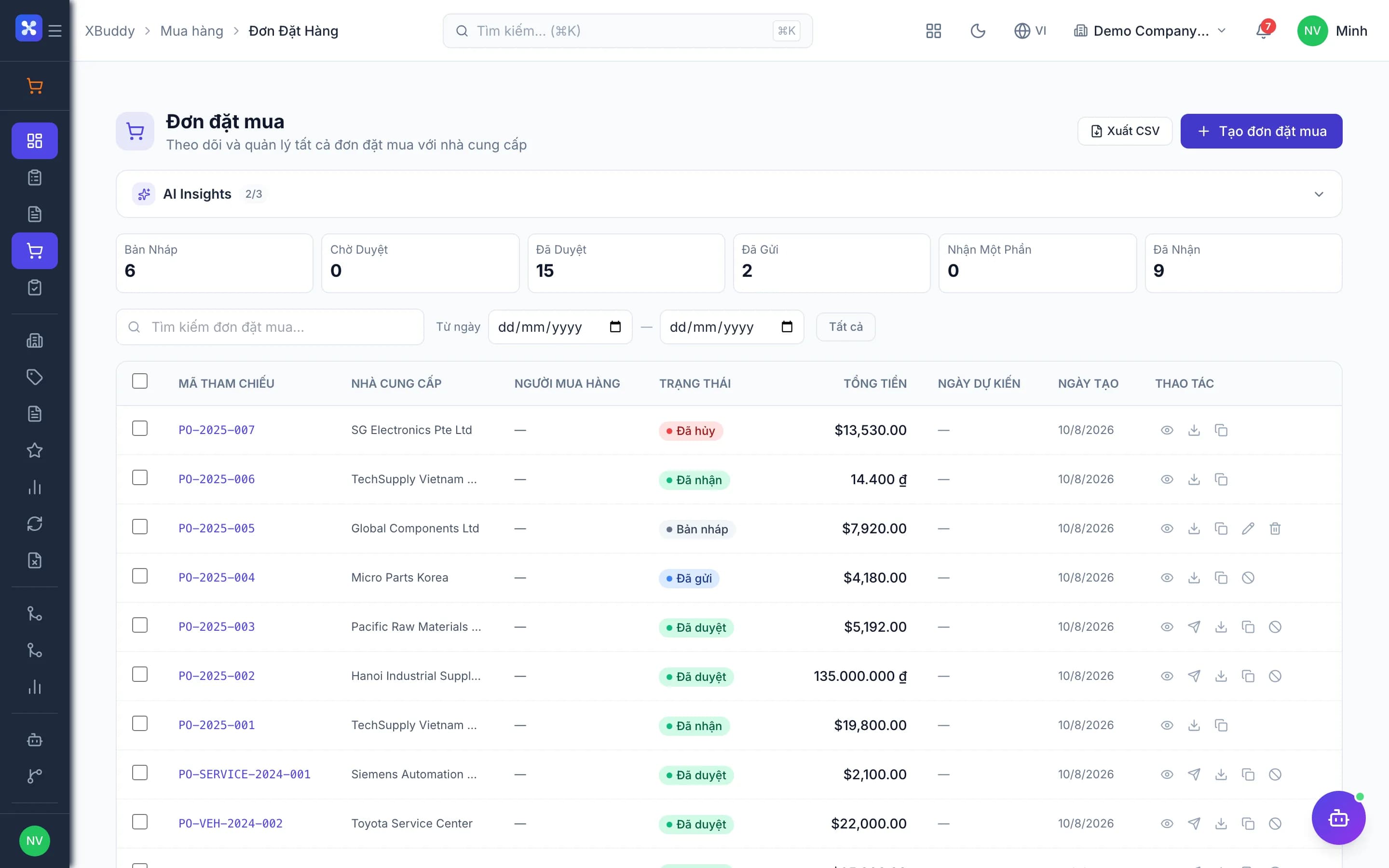1389x868 pixels.
Task: Open the sidebar refresh arrows icon
Action: pos(34,524)
